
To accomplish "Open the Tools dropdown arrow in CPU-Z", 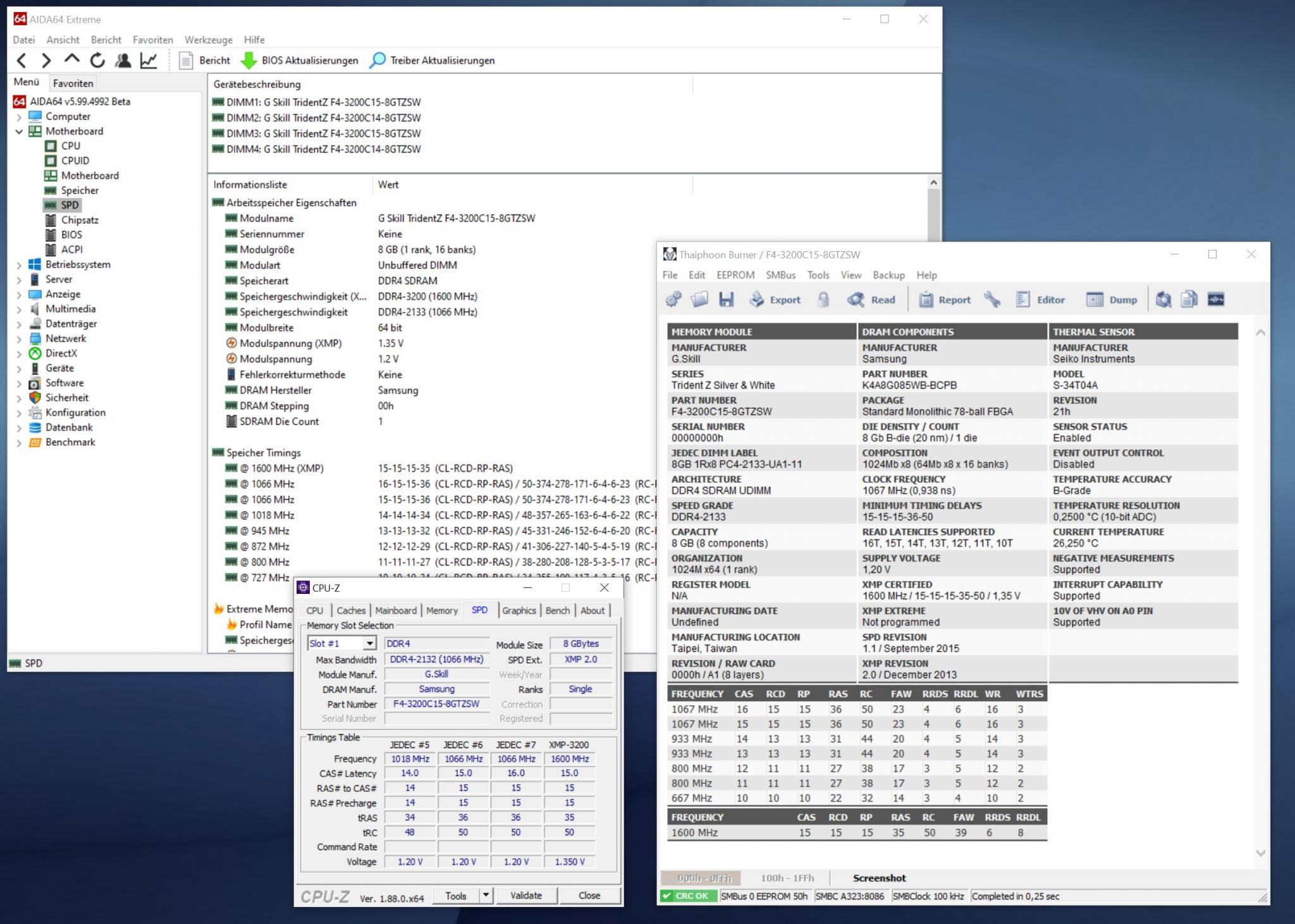I will 486,895.
